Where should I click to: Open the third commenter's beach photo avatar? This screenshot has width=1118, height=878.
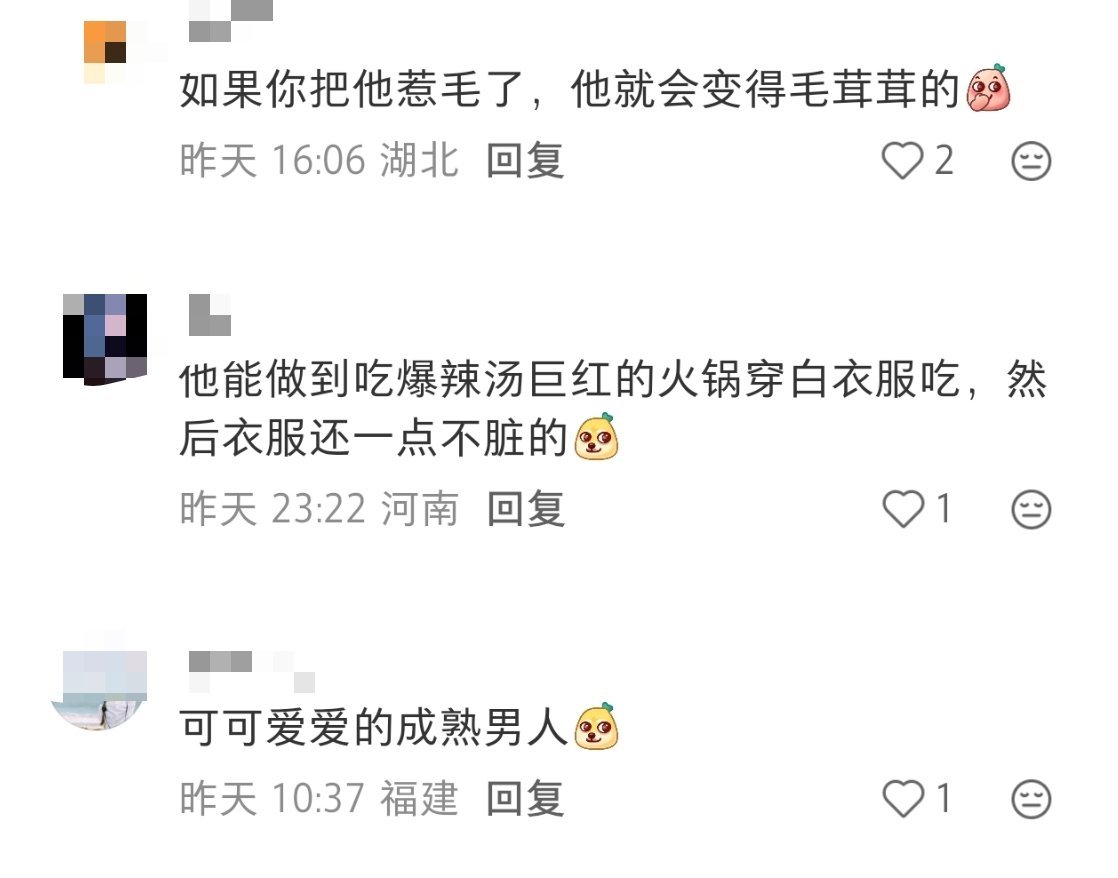click(101, 690)
